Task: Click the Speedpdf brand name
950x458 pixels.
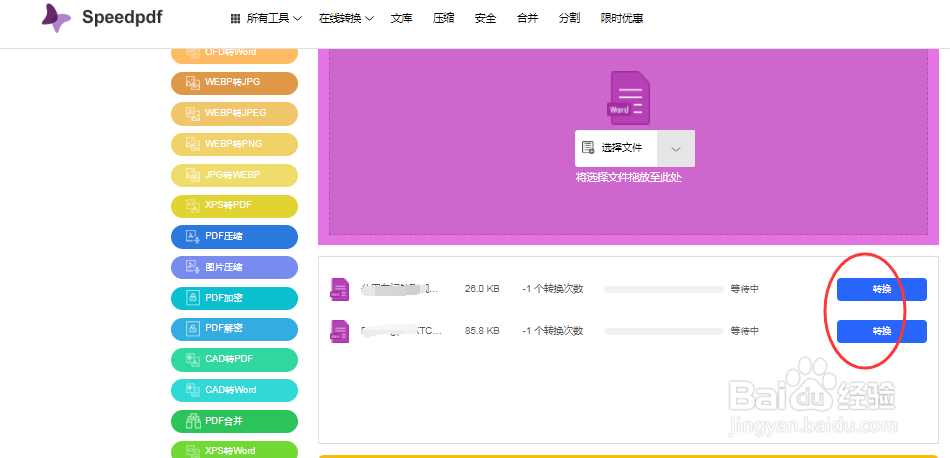Action: click(122, 18)
